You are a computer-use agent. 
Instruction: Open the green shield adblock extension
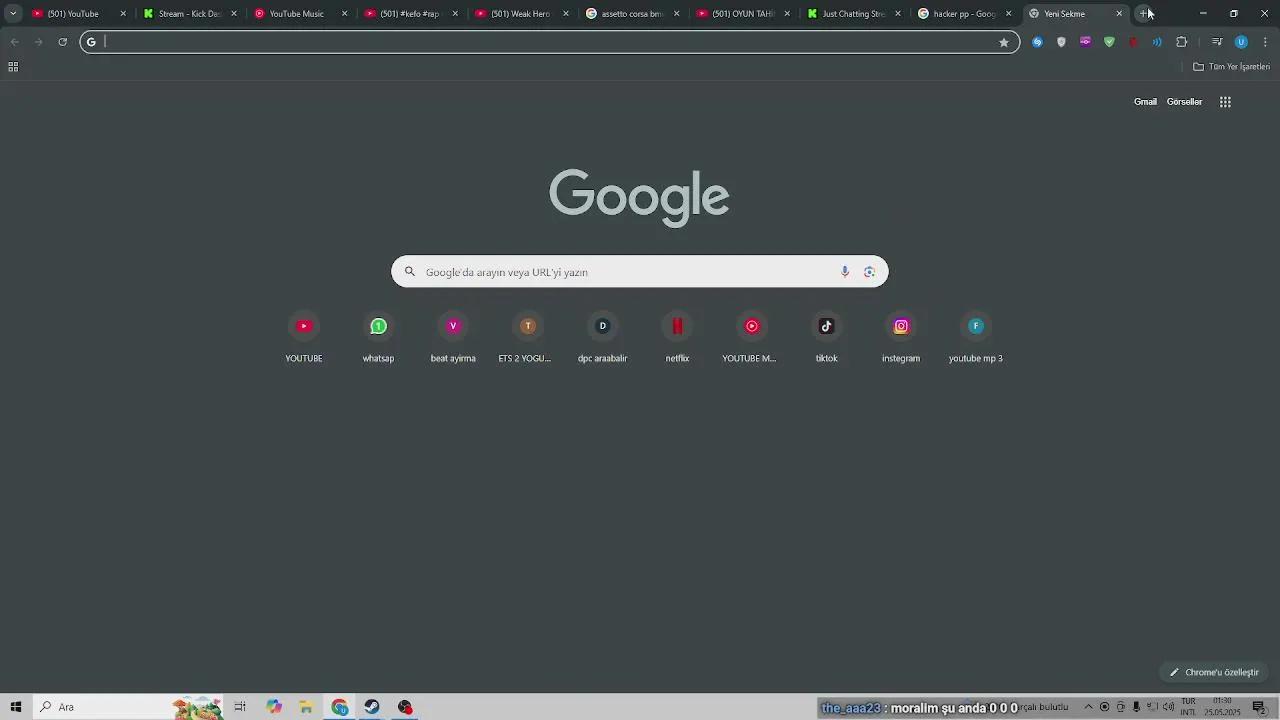click(x=1109, y=42)
